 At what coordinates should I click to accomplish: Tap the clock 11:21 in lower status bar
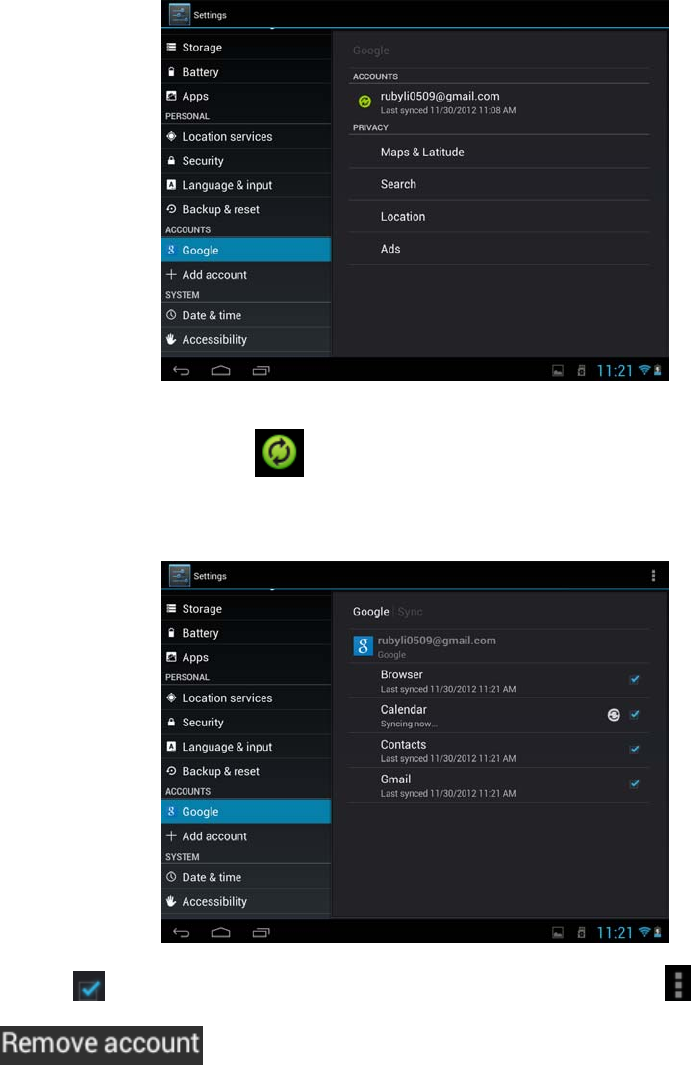614,933
